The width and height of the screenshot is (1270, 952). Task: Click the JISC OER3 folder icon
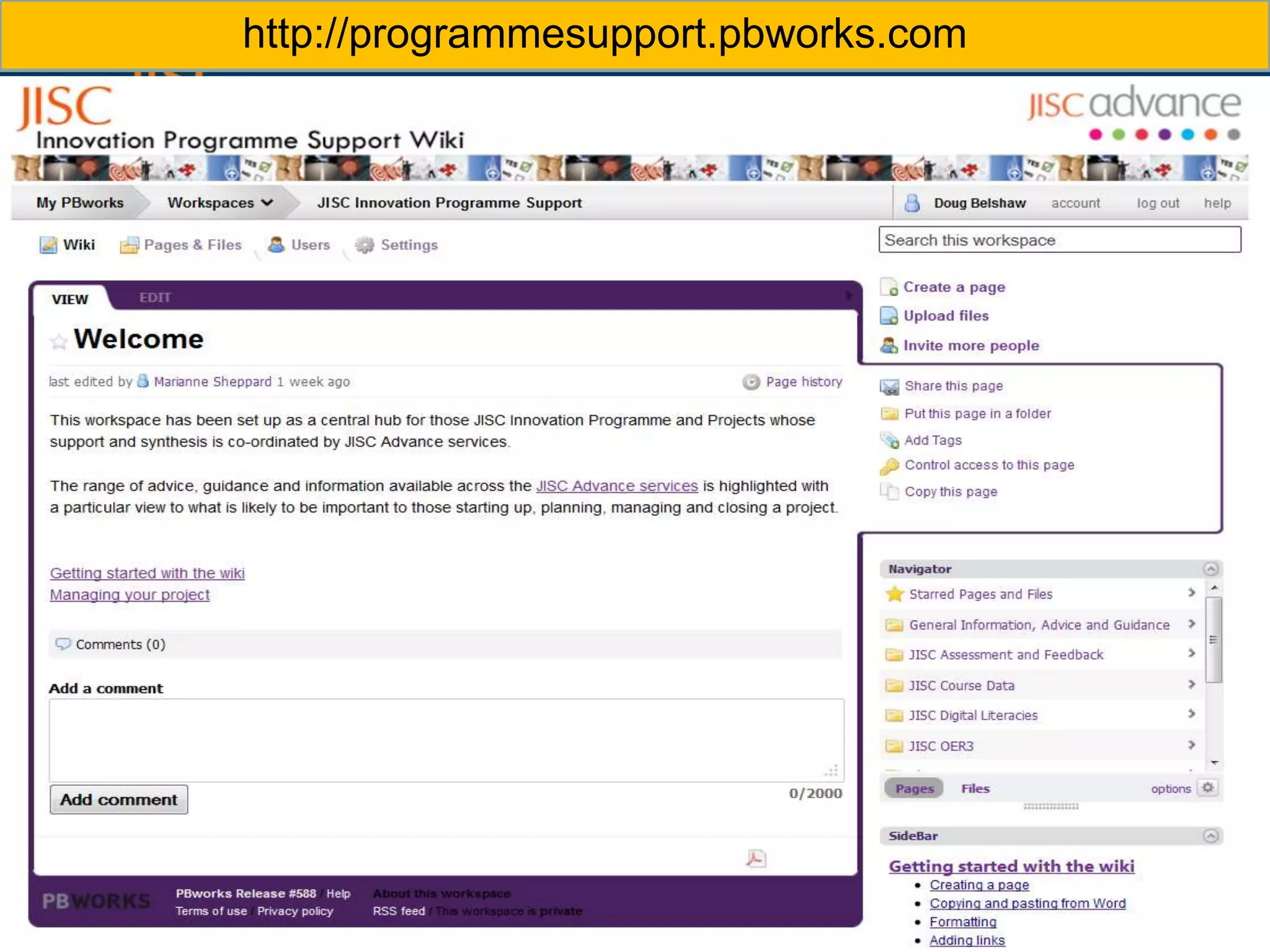click(894, 746)
